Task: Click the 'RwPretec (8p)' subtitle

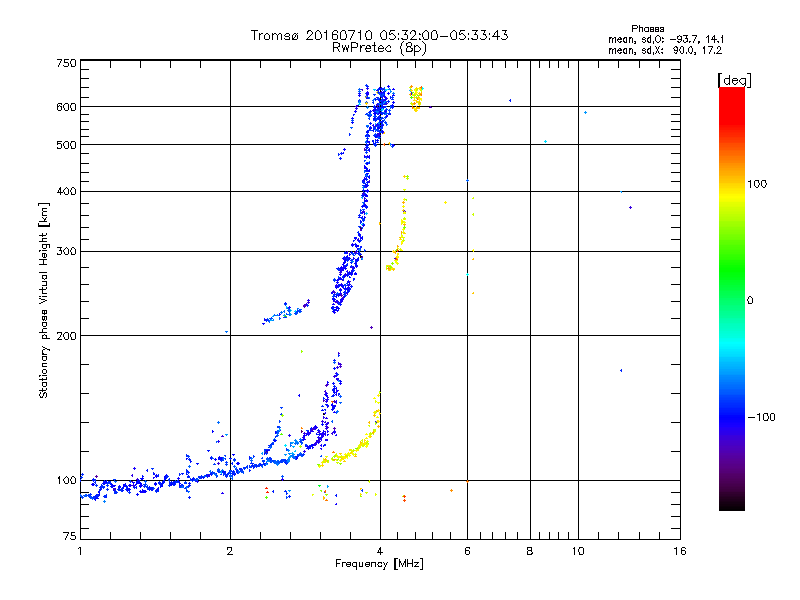Action: pos(379,48)
